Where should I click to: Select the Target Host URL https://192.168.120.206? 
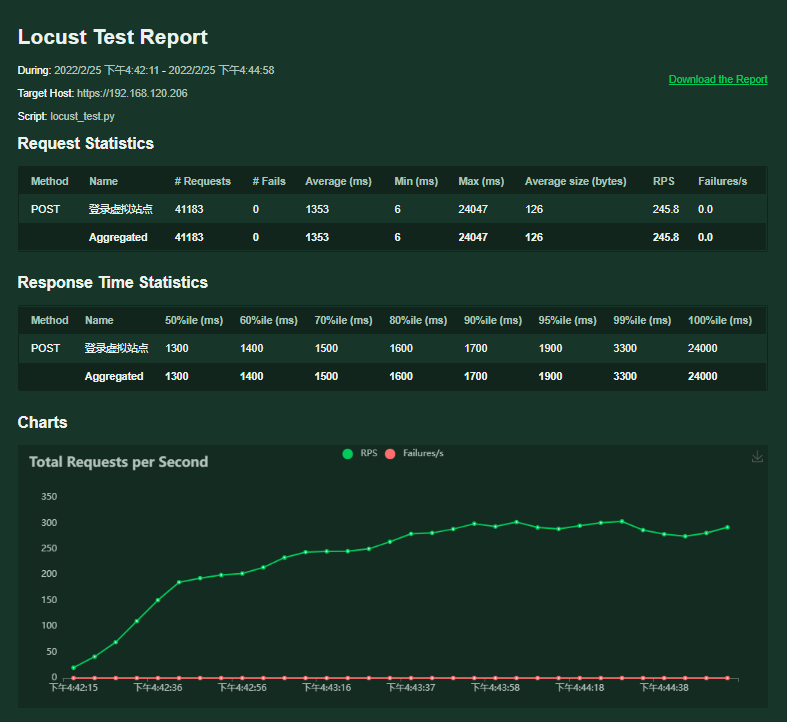click(x=132, y=93)
